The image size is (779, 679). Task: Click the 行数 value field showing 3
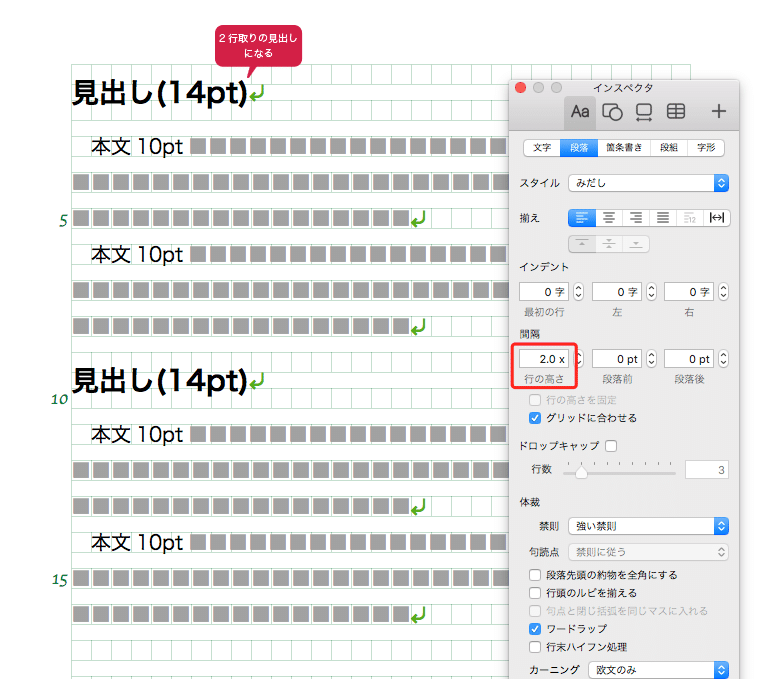tap(706, 470)
